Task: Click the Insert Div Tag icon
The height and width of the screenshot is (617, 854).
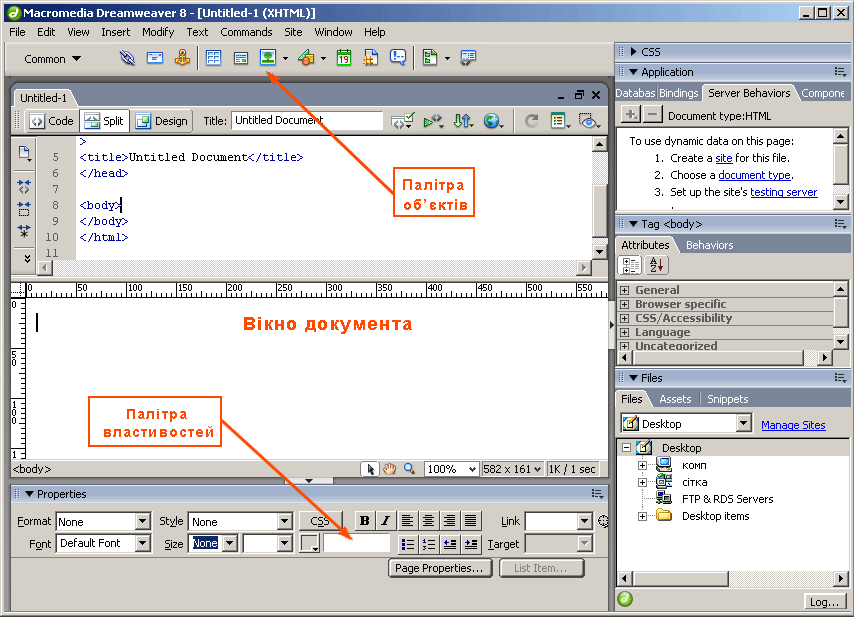Action: tap(241, 58)
